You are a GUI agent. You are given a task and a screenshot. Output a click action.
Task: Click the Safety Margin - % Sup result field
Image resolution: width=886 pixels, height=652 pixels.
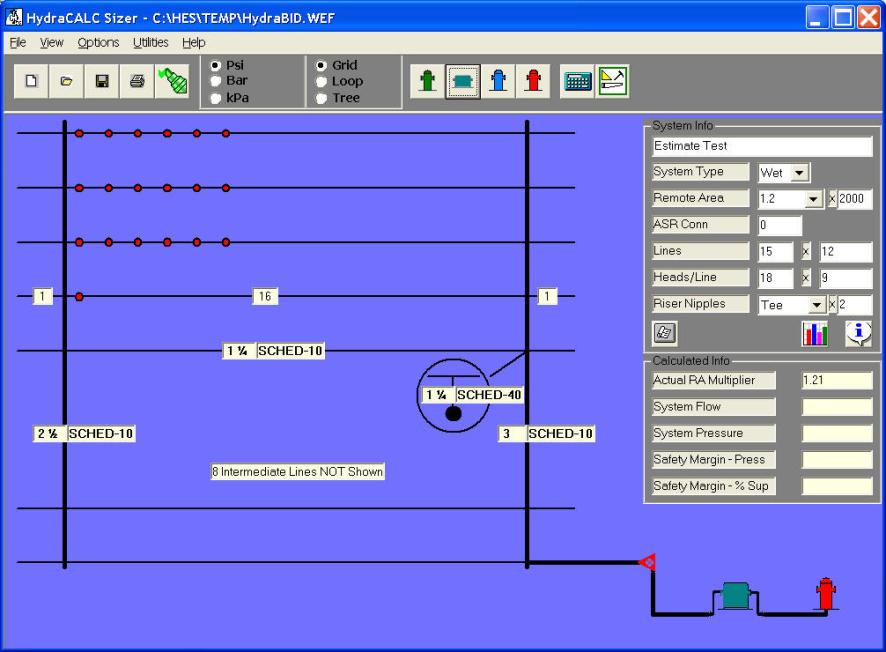(x=837, y=486)
